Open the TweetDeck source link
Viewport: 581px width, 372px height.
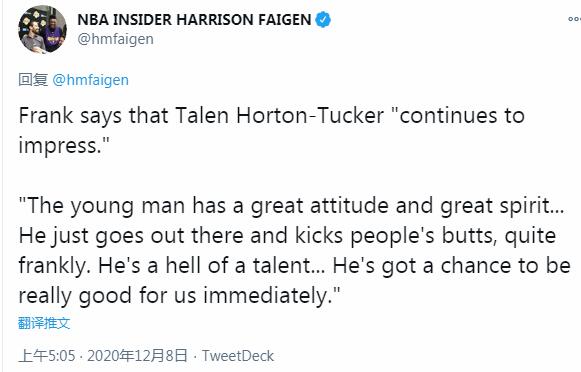[238, 356]
